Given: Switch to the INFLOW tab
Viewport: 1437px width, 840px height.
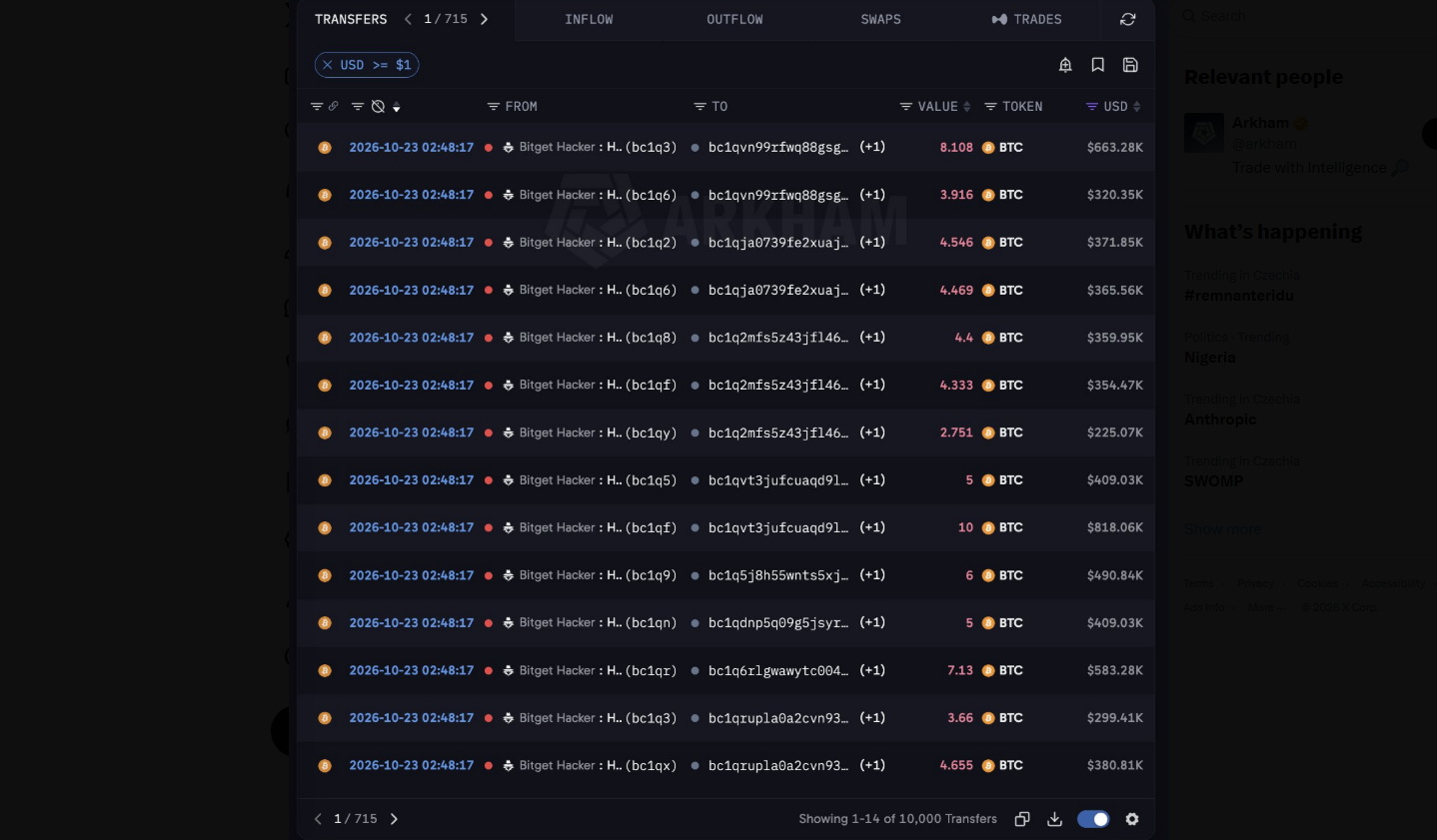Looking at the screenshot, I should point(589,19).
